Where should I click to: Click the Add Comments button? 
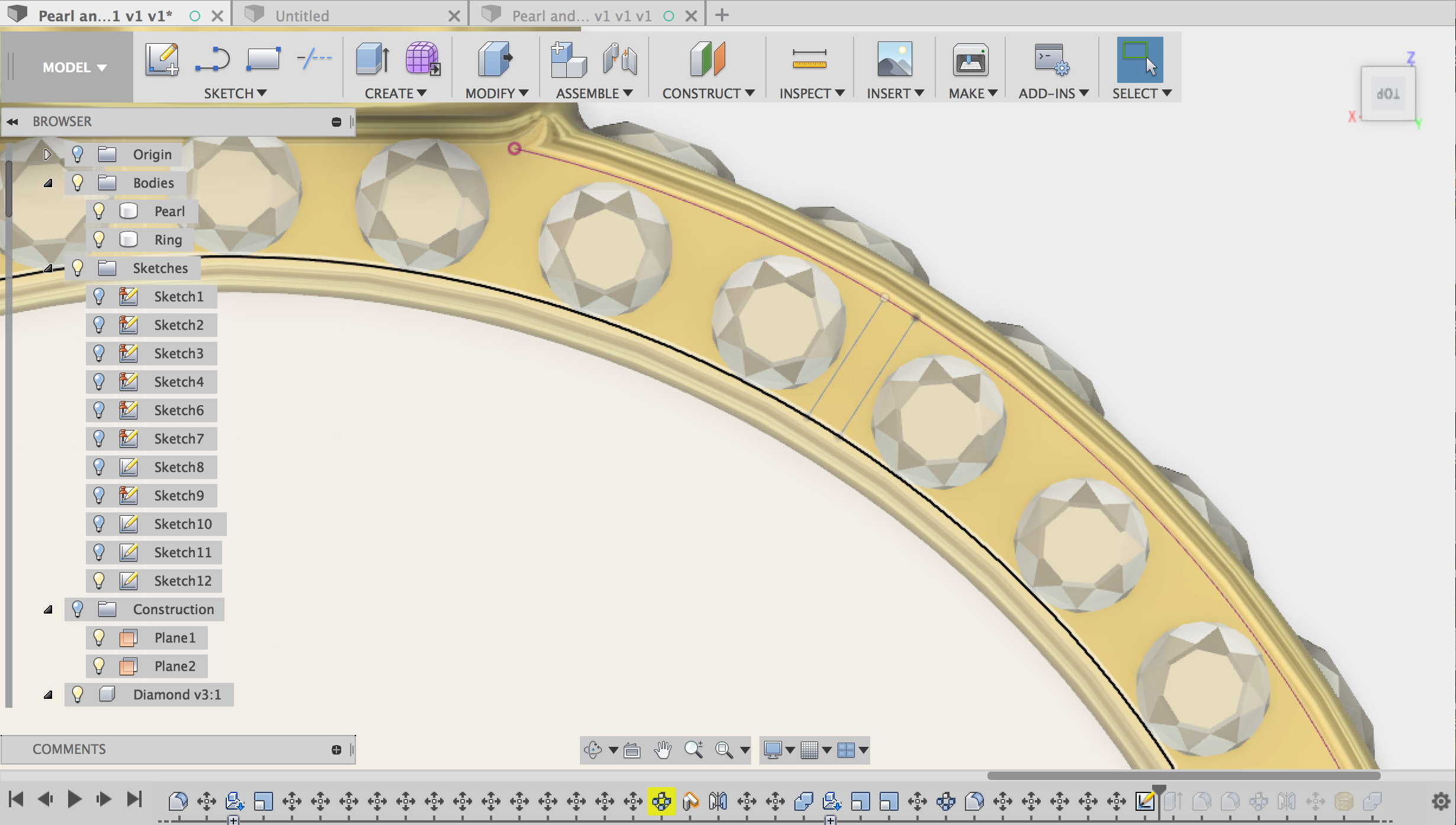click(x=337, y=749)
